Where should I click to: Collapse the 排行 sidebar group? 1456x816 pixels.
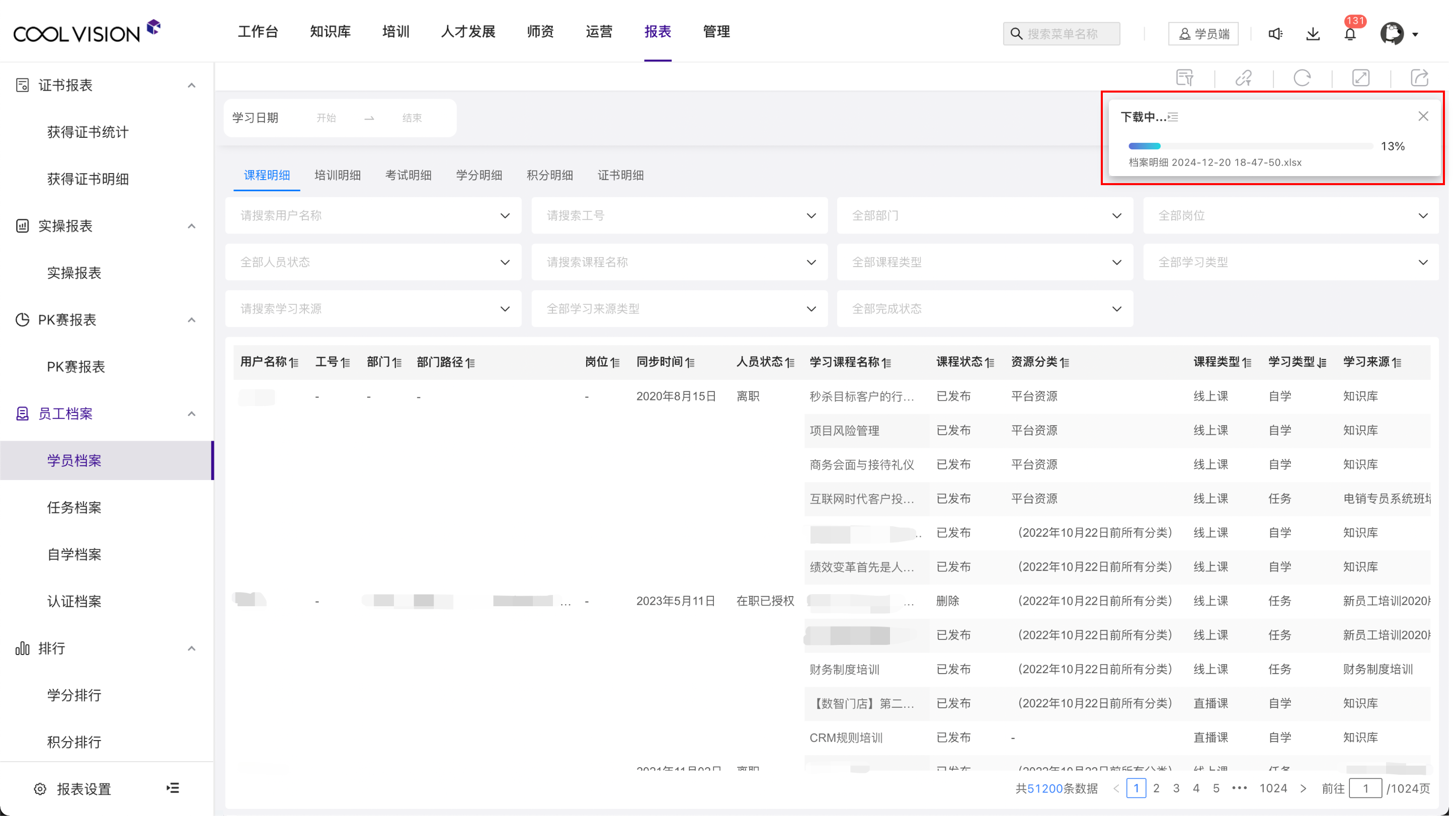(192, 648)
